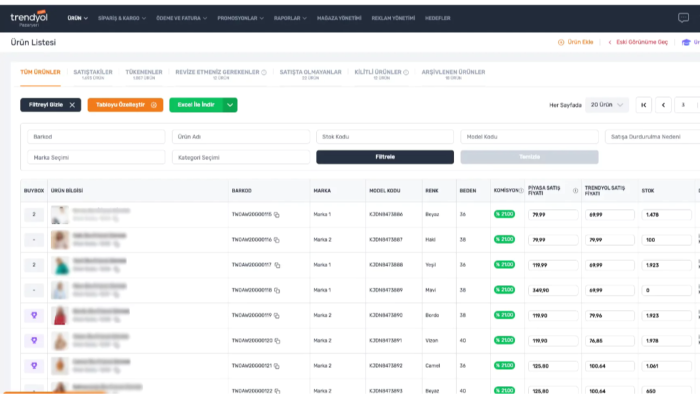Focus the Model Kodu filter field
This screenshot has height=394, width=700.
(529, 137)
